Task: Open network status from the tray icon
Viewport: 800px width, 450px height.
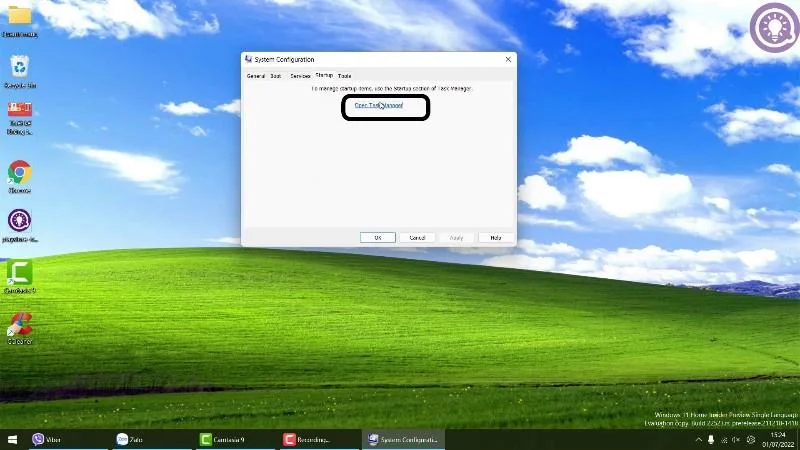Action: coord(724,440)
